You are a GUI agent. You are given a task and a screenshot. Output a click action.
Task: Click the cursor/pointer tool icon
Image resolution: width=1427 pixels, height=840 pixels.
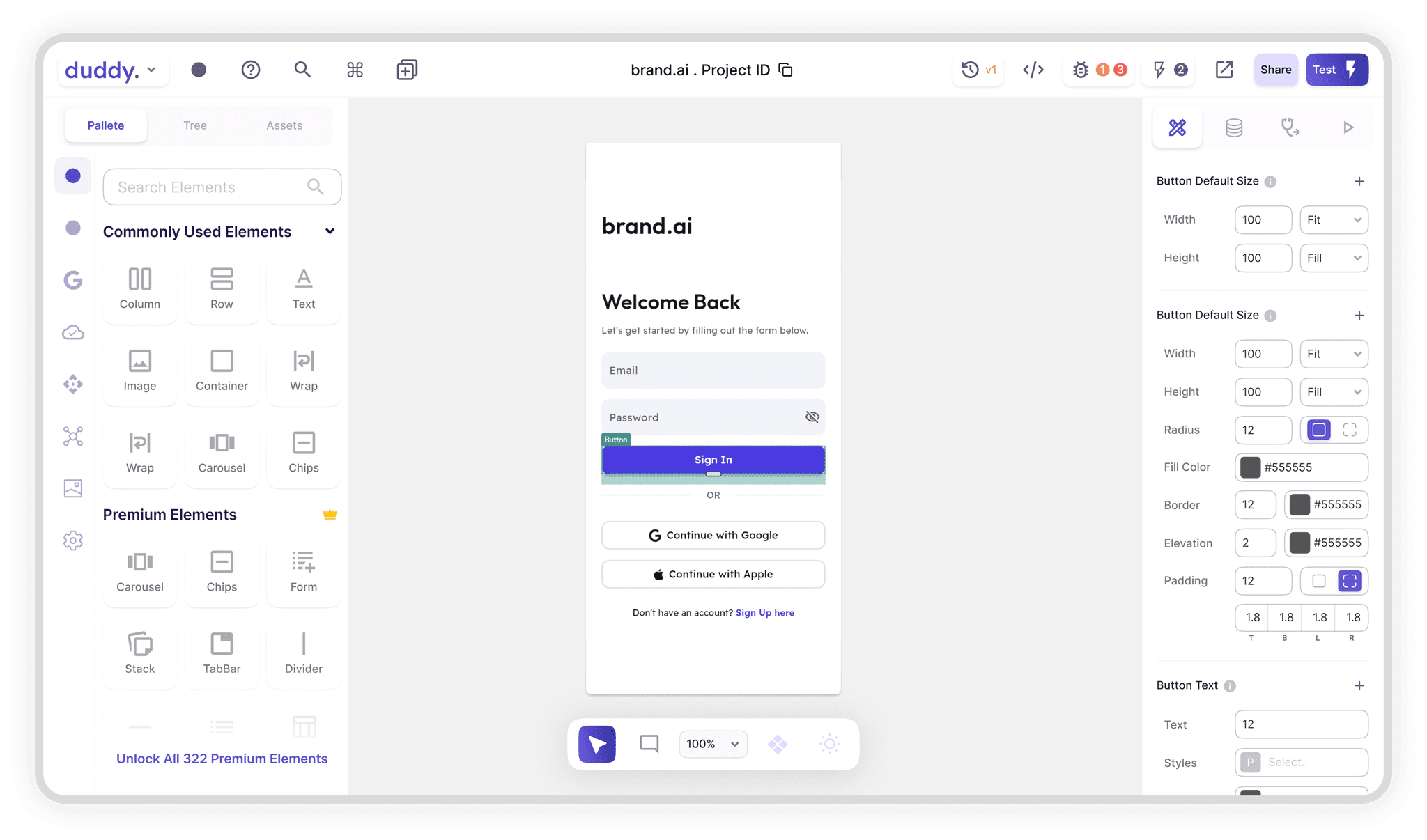[597, 743]
